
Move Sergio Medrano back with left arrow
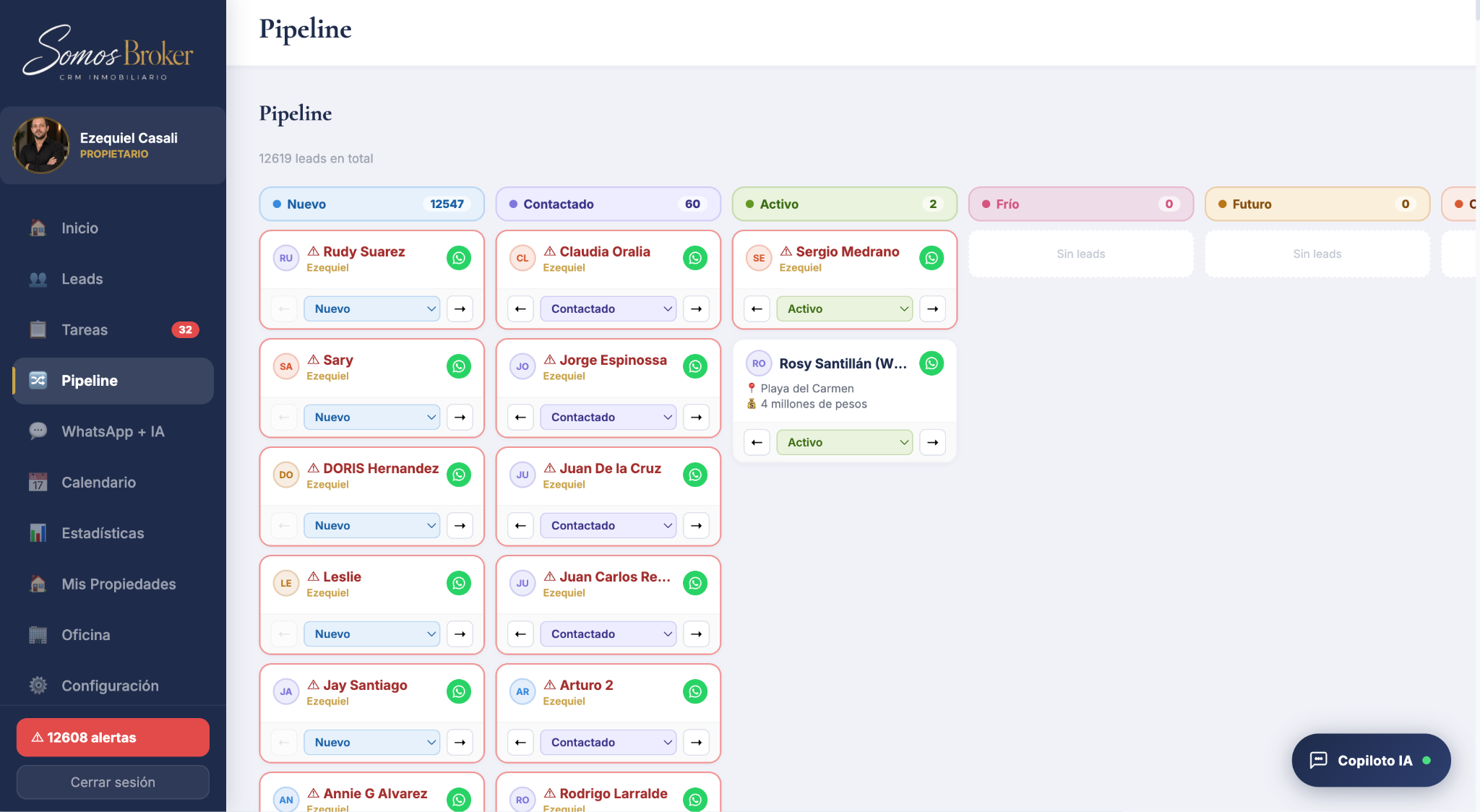pos(757,308)
